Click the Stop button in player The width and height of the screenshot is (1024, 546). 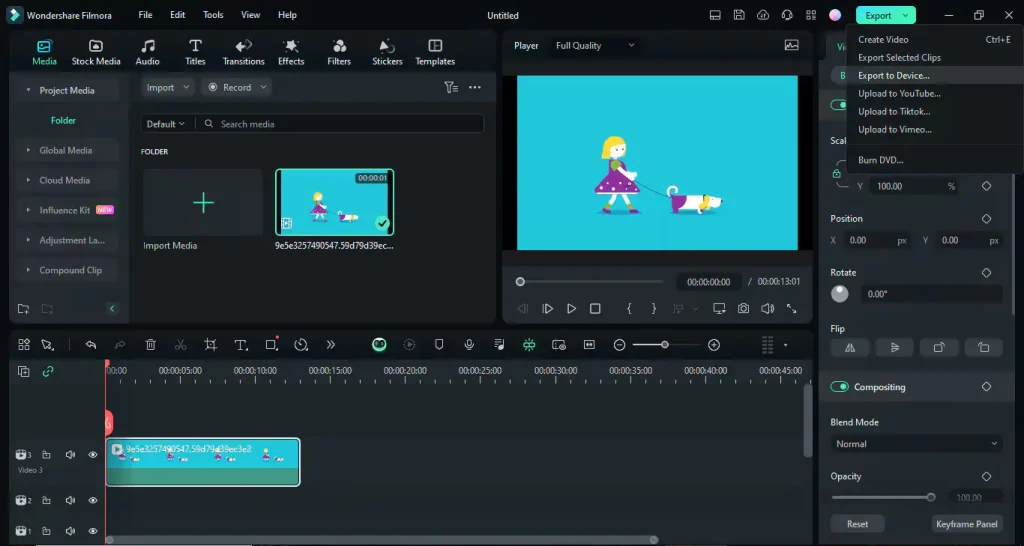pyautogui.click(x=595, y=309)
